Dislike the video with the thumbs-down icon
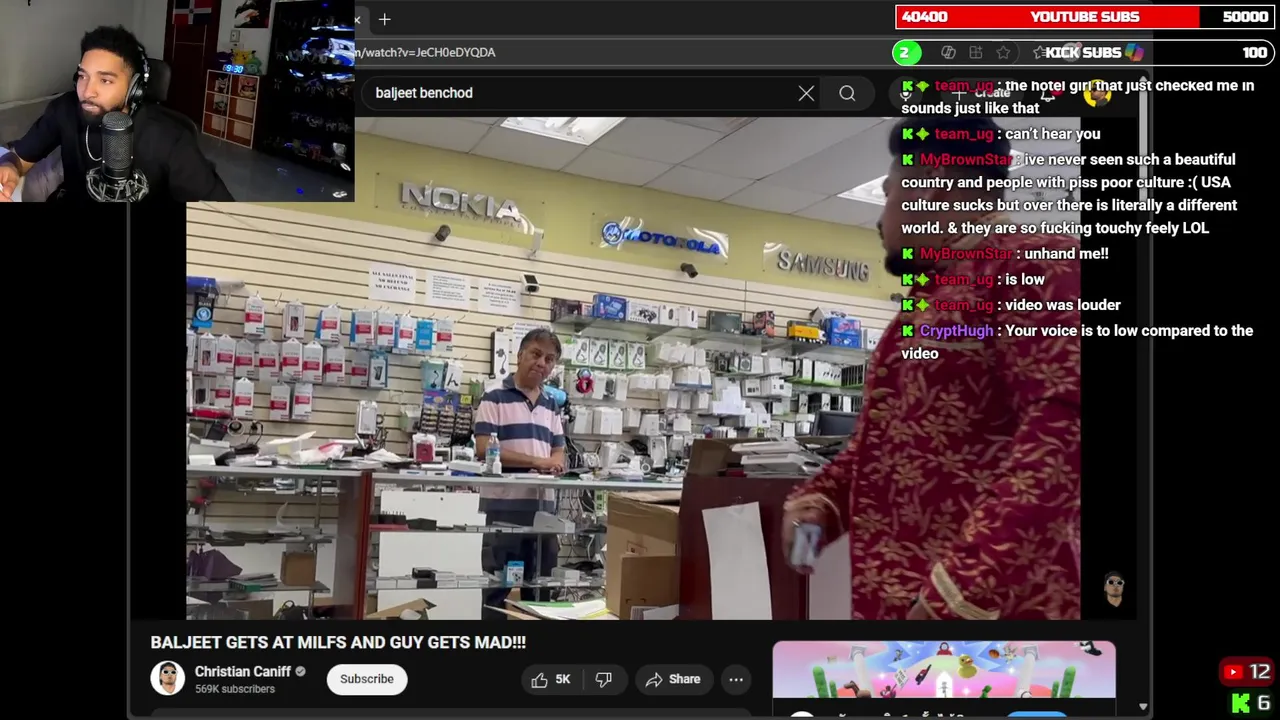This screenshot has width=1280, height=720. coord(603,679)
